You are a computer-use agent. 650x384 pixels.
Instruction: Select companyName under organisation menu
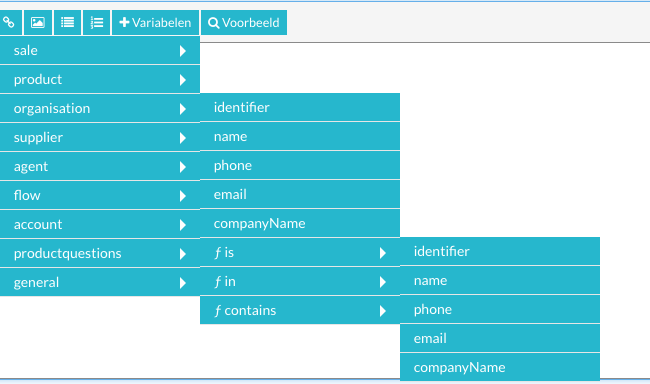300,224
